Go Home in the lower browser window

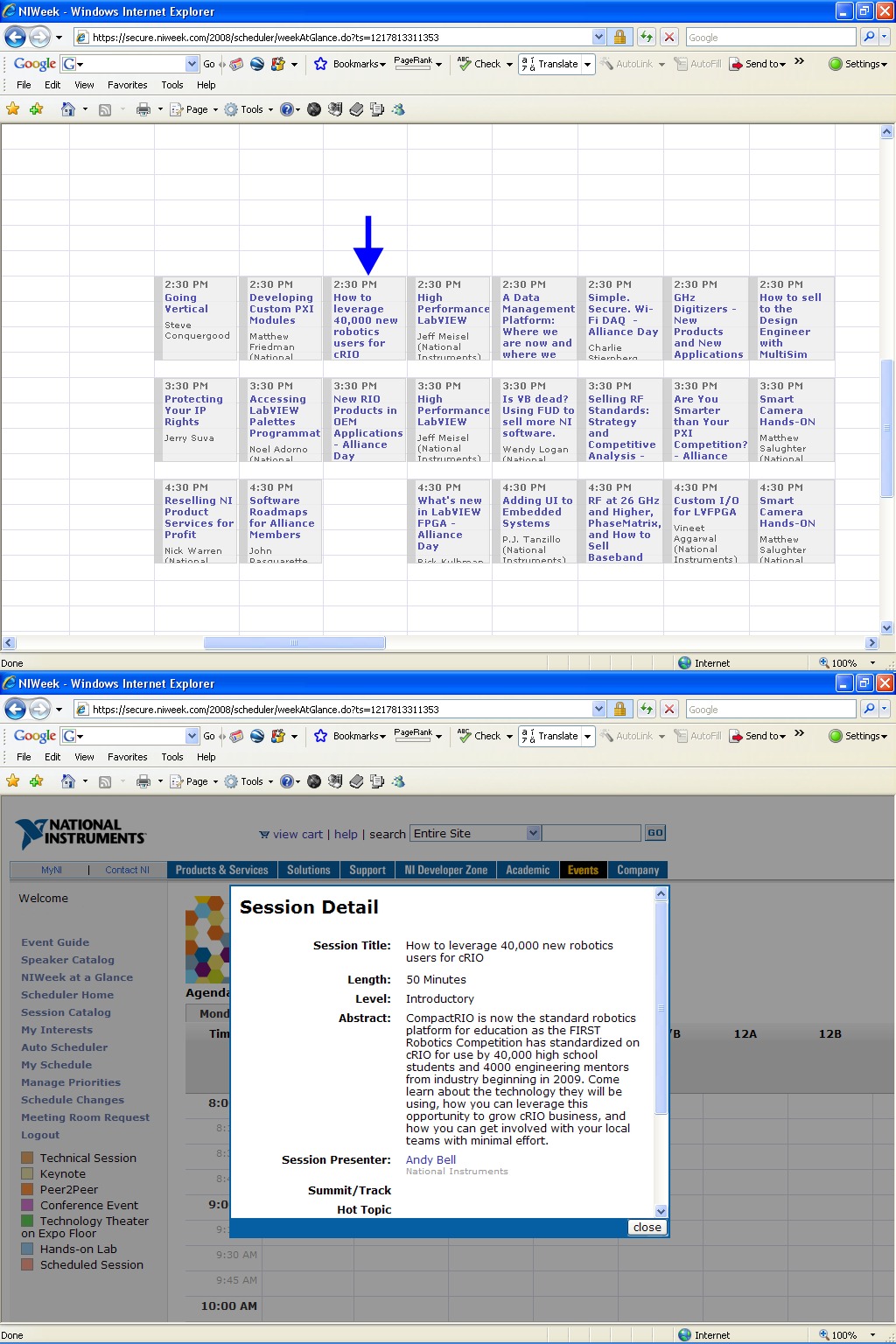(x=67, y=781)
